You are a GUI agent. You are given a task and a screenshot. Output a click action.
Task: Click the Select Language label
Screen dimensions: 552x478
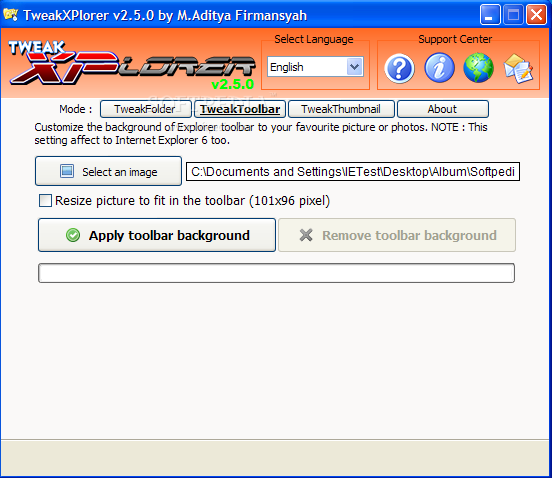pyautogui.click(x=314, y=39)
